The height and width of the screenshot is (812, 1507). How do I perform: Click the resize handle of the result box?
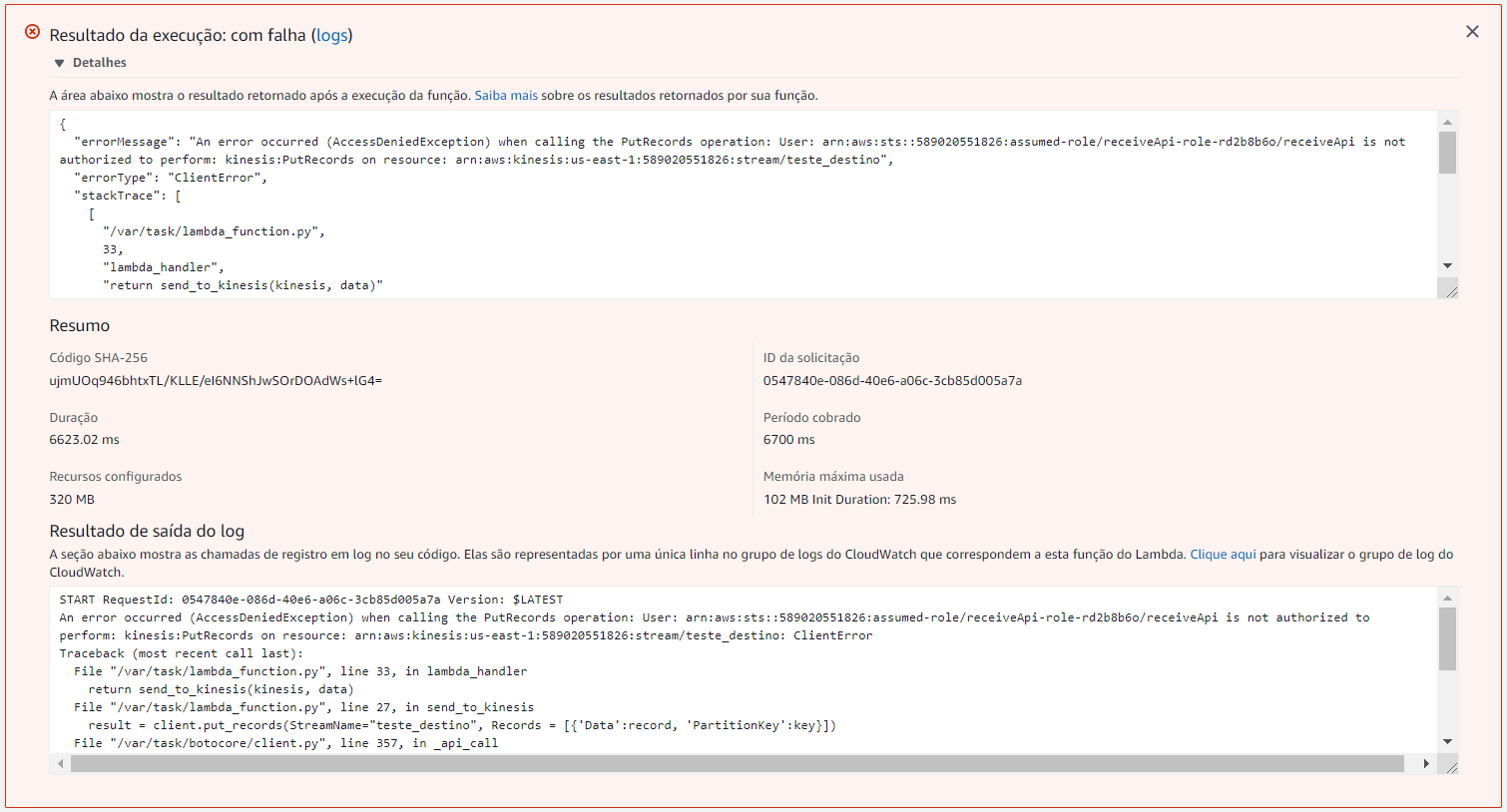(x=1450, y=290)
